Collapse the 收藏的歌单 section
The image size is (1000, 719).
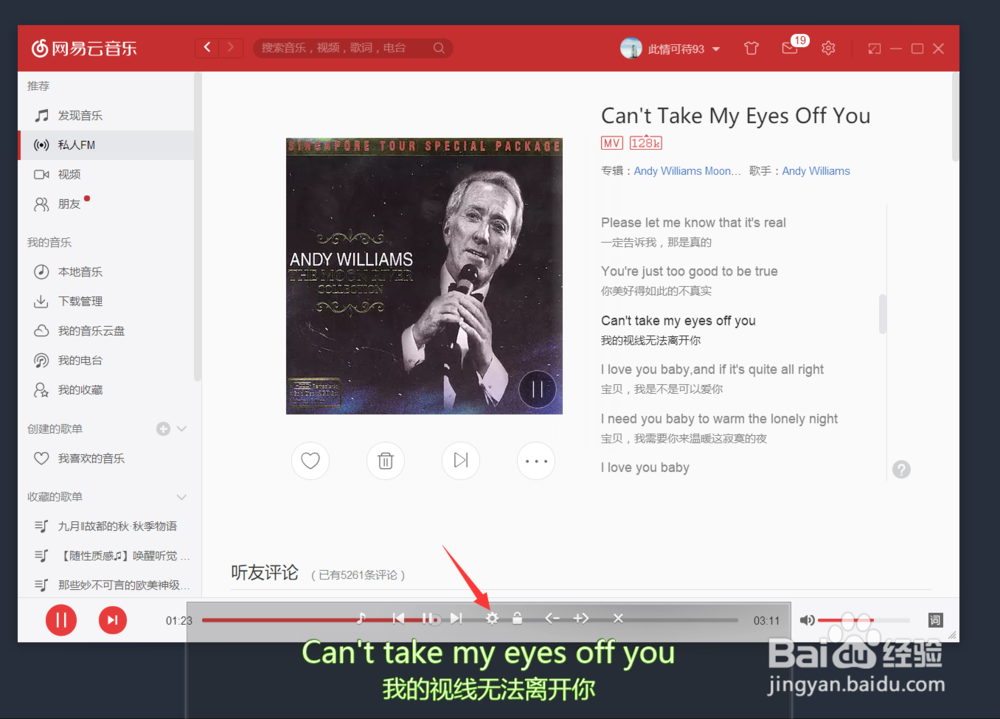tap(182, 497)
